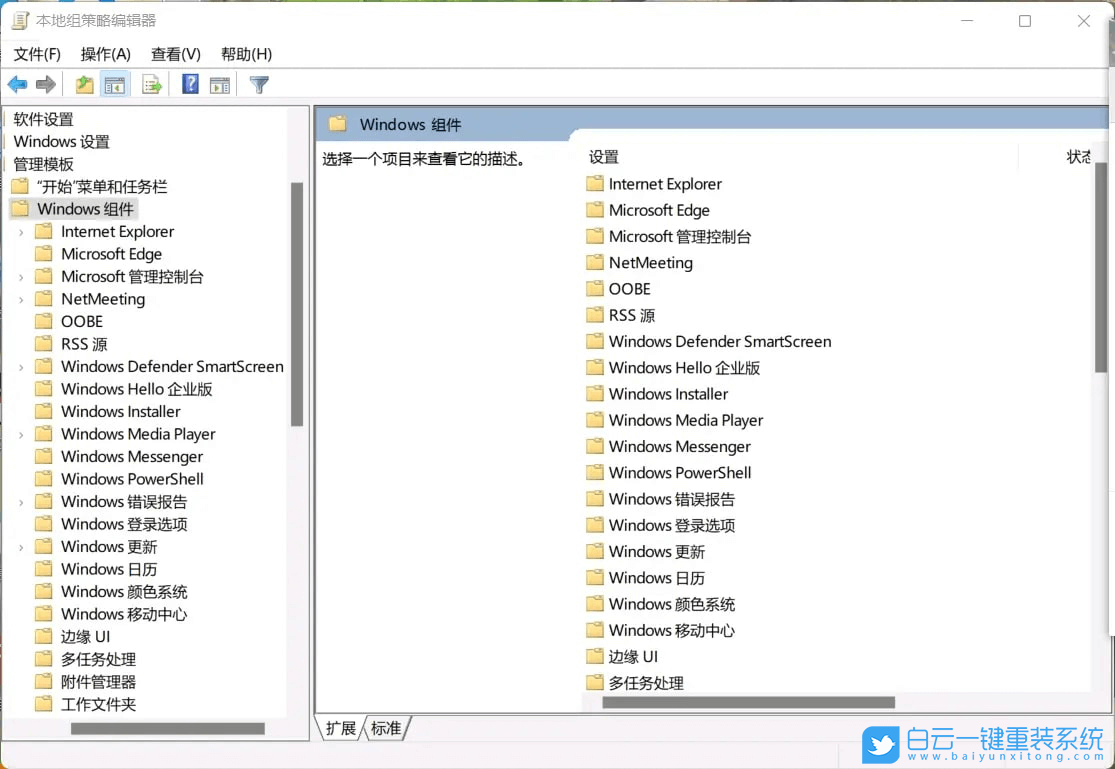Expand the Internet Explorer tree branch
The width and height of the screenshot is (1115, 769).
[x=22, y=231]
